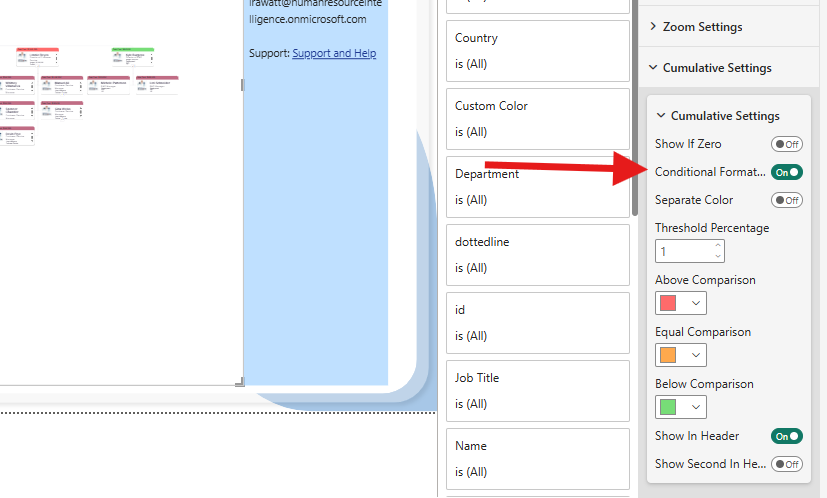Viewport: 827px width, 498px height.
Task: Open the Above Comparison color dropdown arrow
Action: [x=696, y=303]
